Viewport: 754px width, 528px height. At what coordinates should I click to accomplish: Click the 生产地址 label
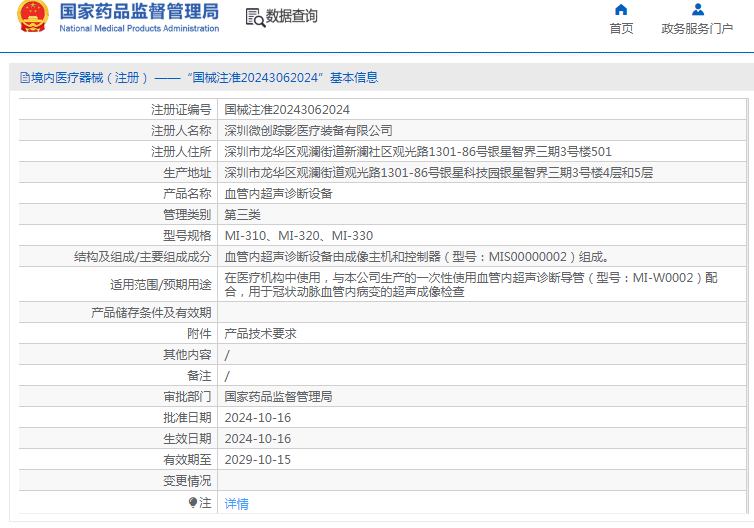click(x=187, y=173)
